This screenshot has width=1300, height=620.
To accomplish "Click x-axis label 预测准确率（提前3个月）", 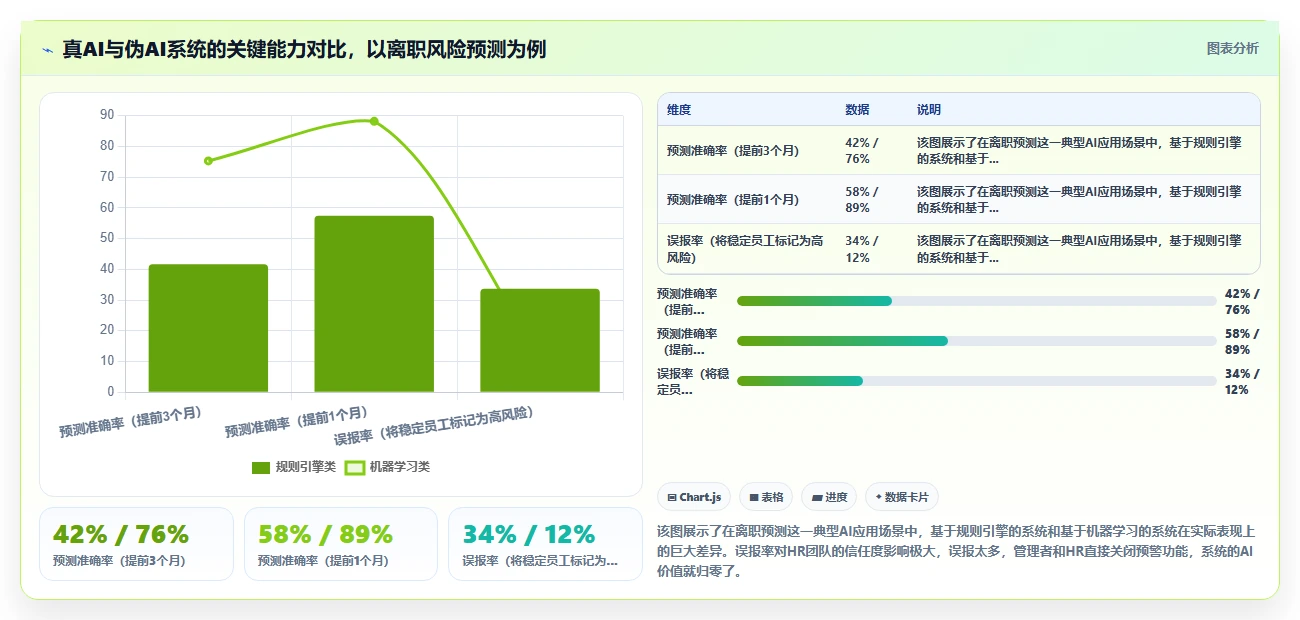I will 130,422.
